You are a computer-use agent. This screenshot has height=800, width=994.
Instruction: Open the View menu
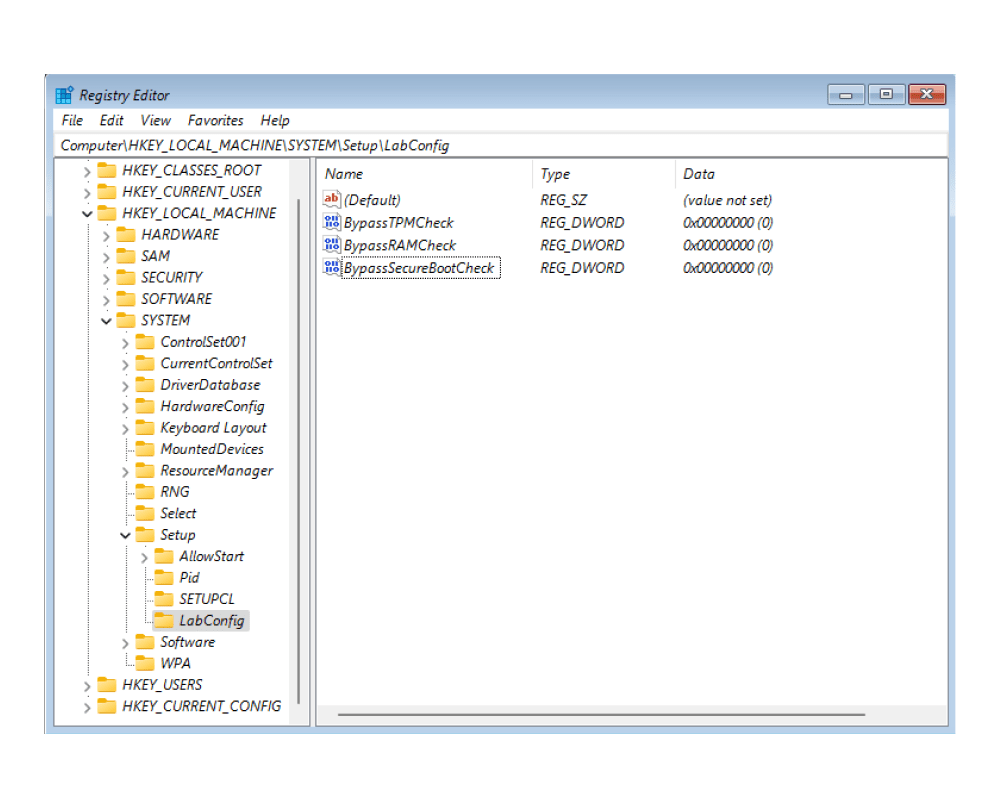pyautogui.click(x=155, y=120)
